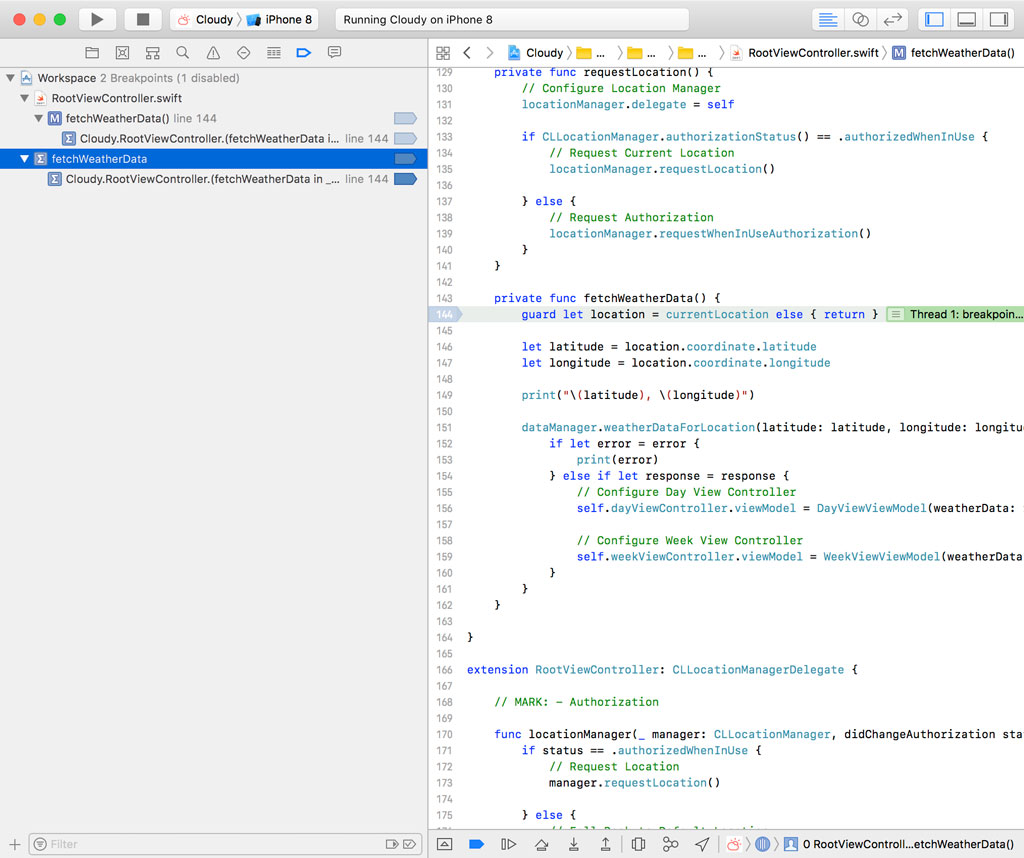Toggle the Navigator panel visibility
Image resolution: width=1024 pixels, height=858 pixels.
pos(936,18)
